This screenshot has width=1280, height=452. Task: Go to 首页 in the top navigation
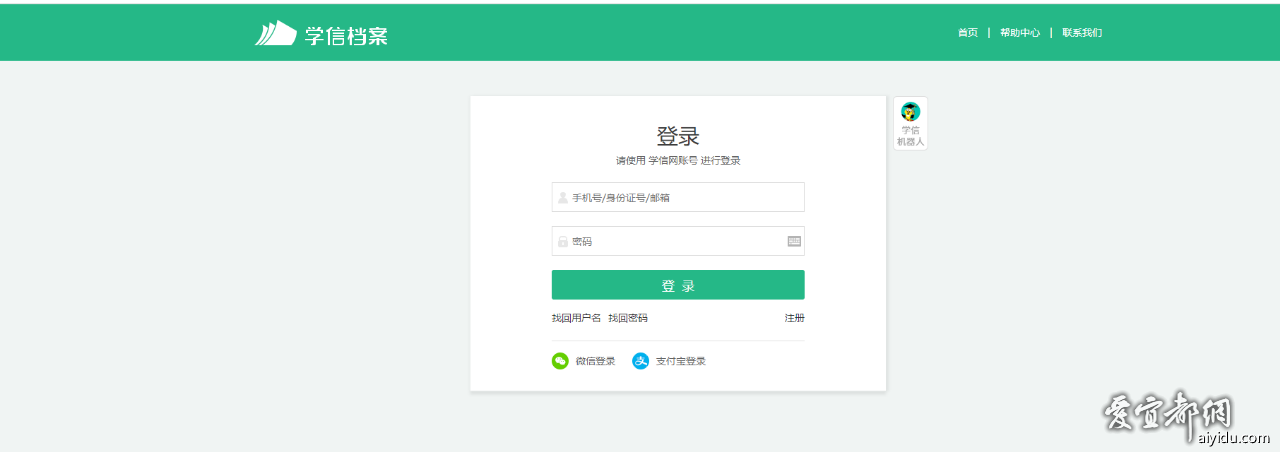click(x=967, y=33)
